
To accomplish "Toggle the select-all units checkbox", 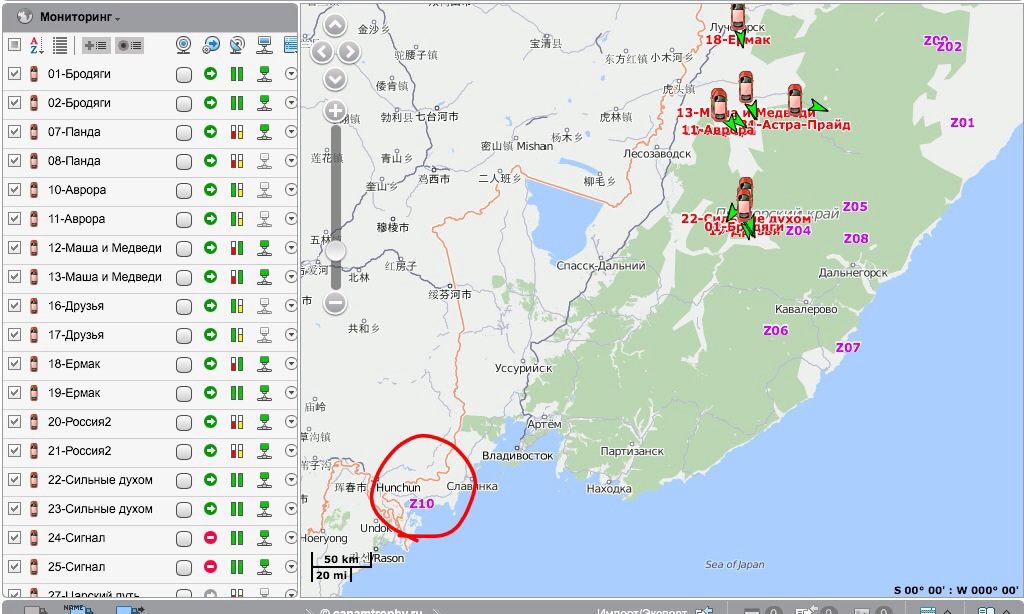I will [14, 45].
